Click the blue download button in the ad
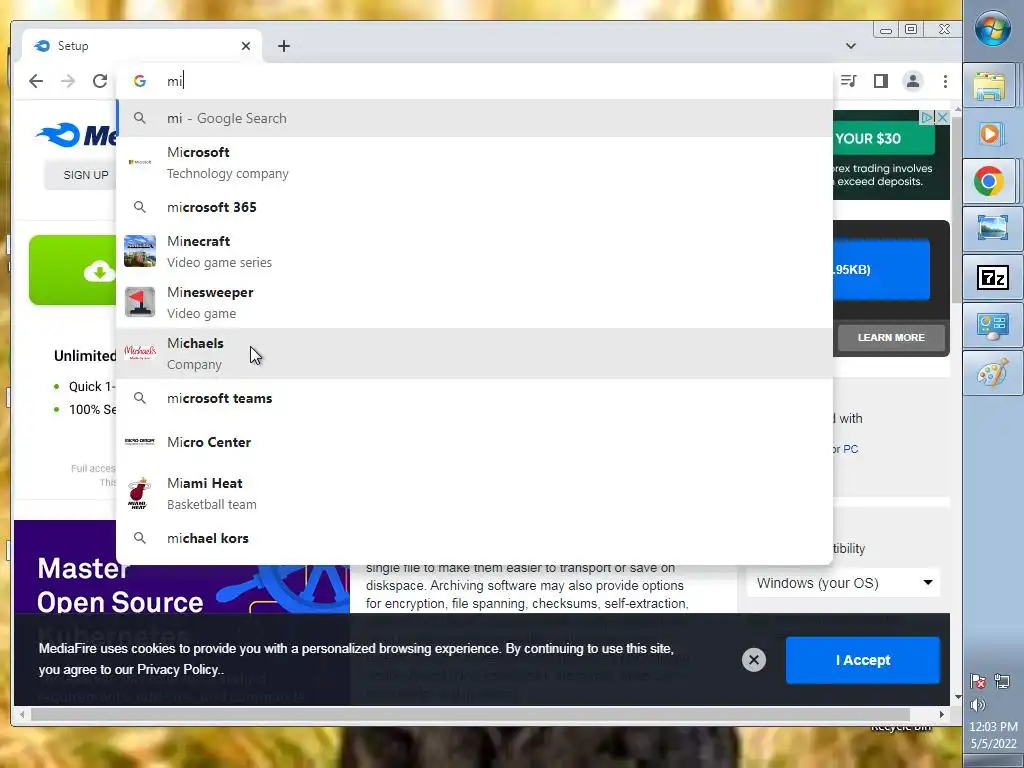The width and height of the screenshot is (1024, 768). [x=881, y=270]
